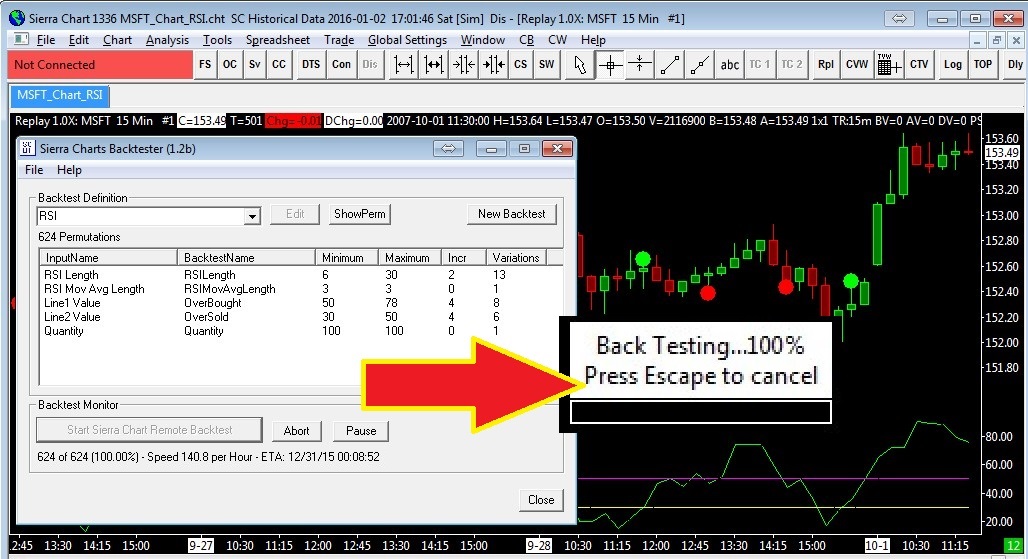Open the Trade menu
The image size is (1028, 559).
pos(339,40)
